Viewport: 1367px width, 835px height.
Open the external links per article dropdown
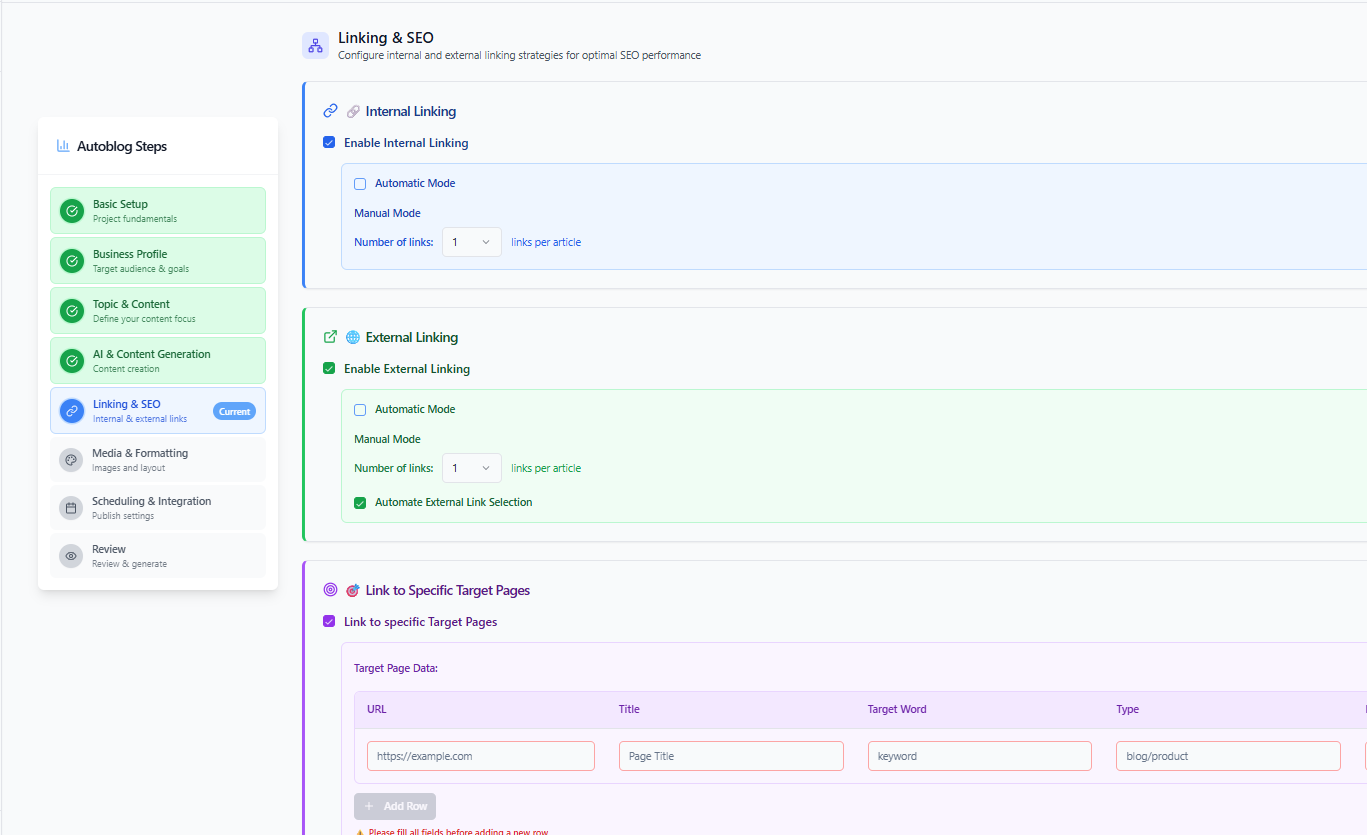coord(472,468)
